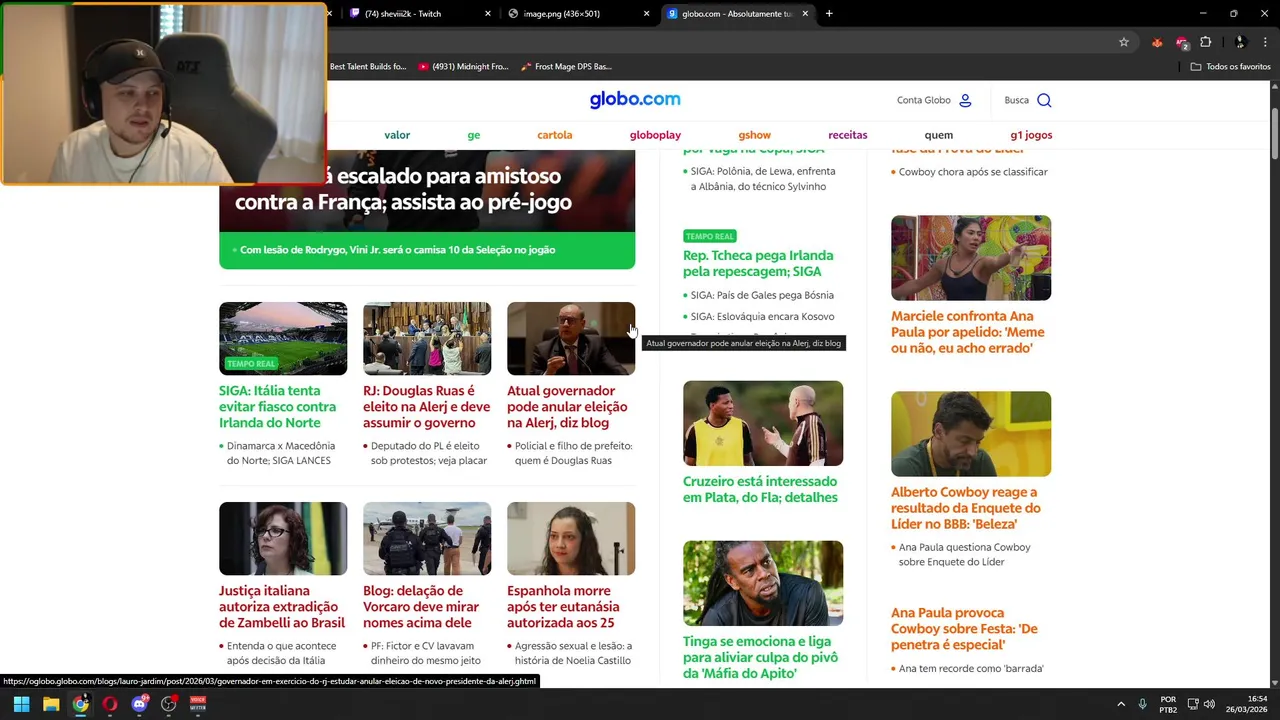The image size is (1280, 720).
Task: Open the cartola menu item
Action: 555,135
